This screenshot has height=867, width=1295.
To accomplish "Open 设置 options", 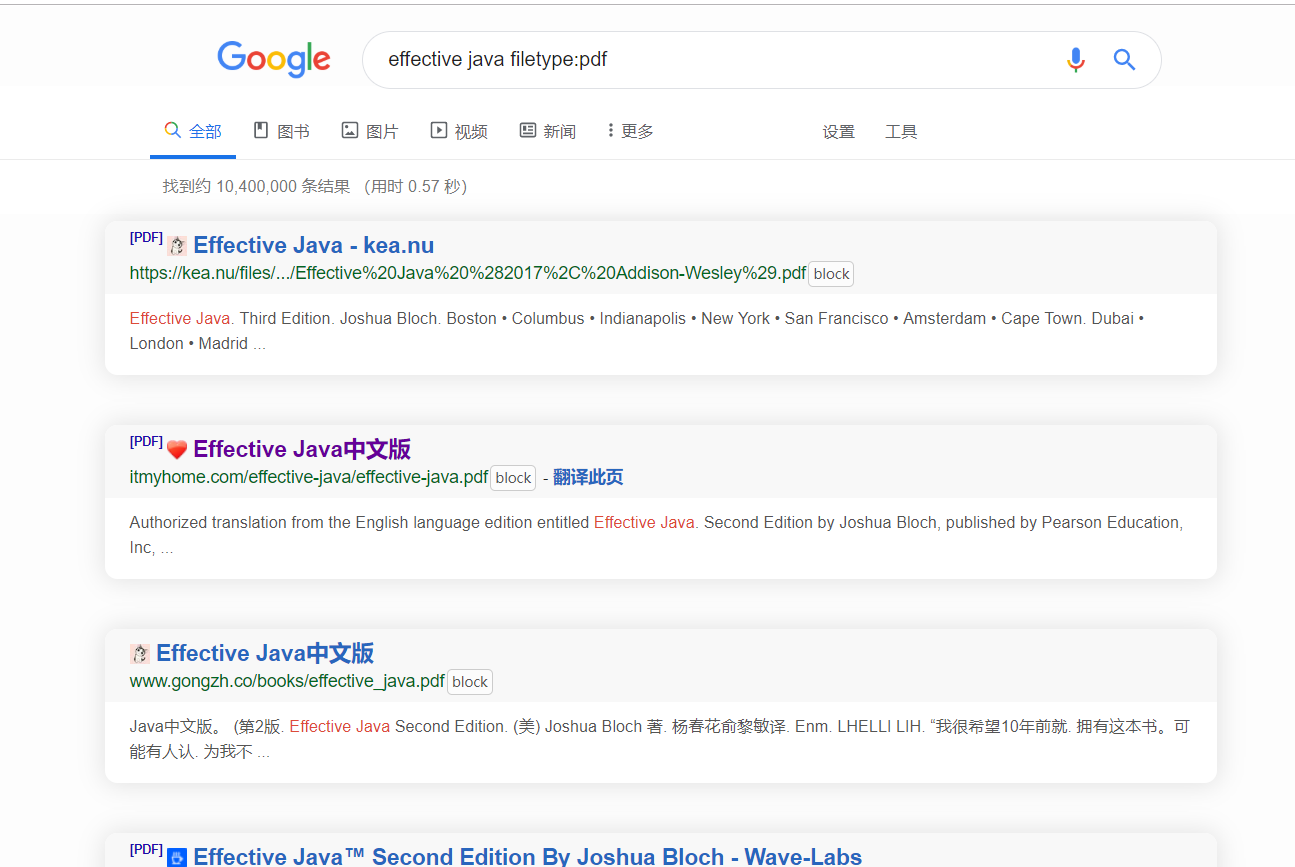I will click(x=839, y=132).
